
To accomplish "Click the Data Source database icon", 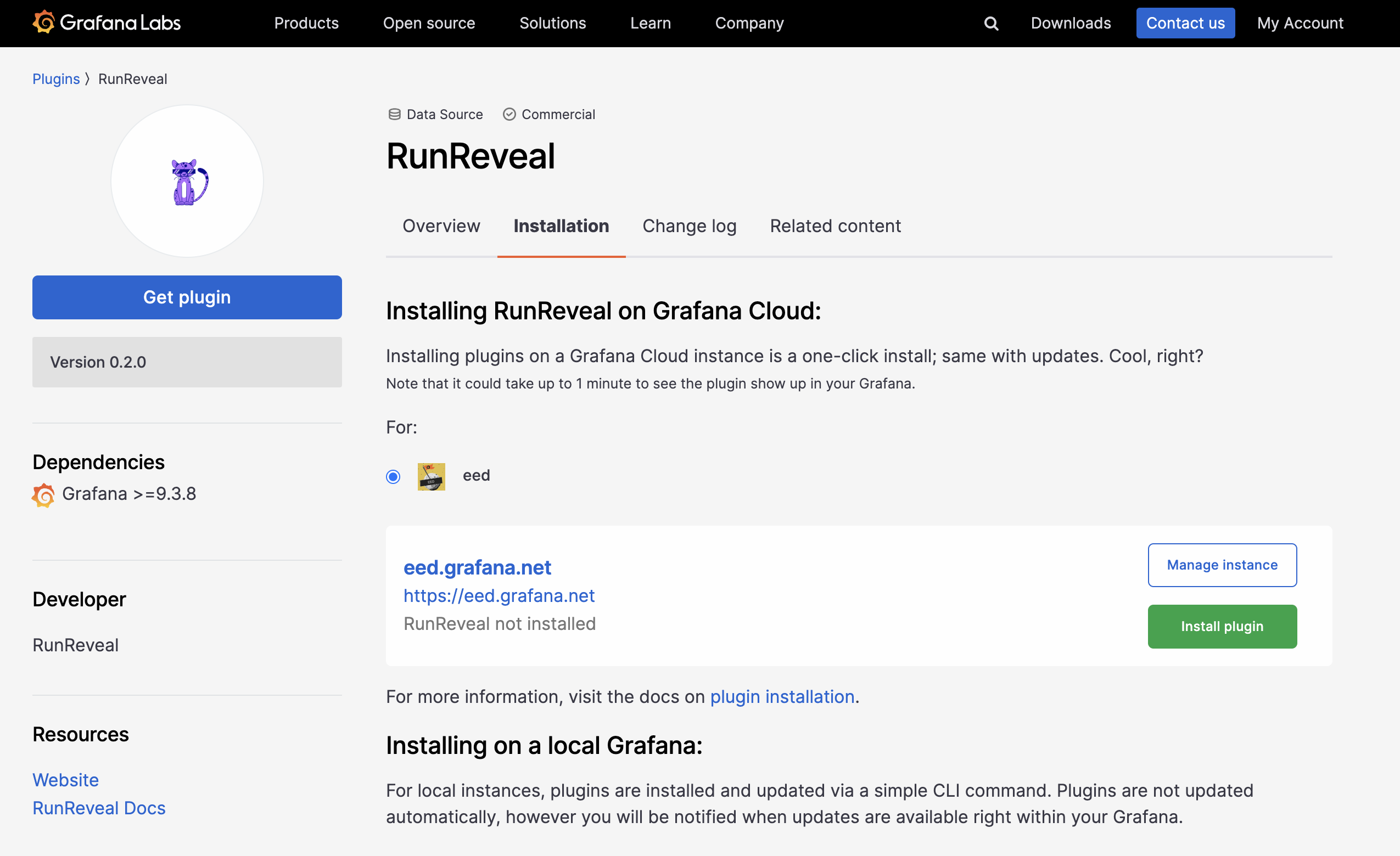I will tap(394, 114).
